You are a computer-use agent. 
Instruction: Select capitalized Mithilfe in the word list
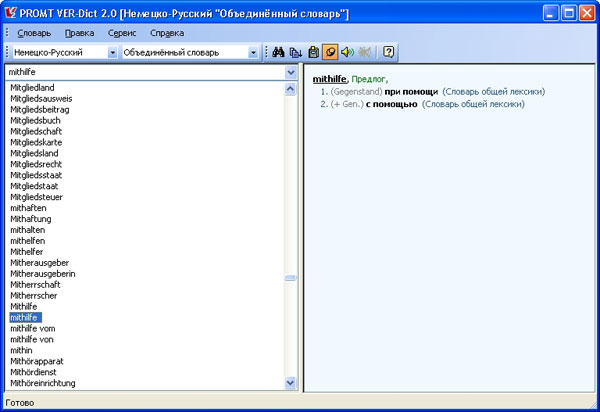24,307
